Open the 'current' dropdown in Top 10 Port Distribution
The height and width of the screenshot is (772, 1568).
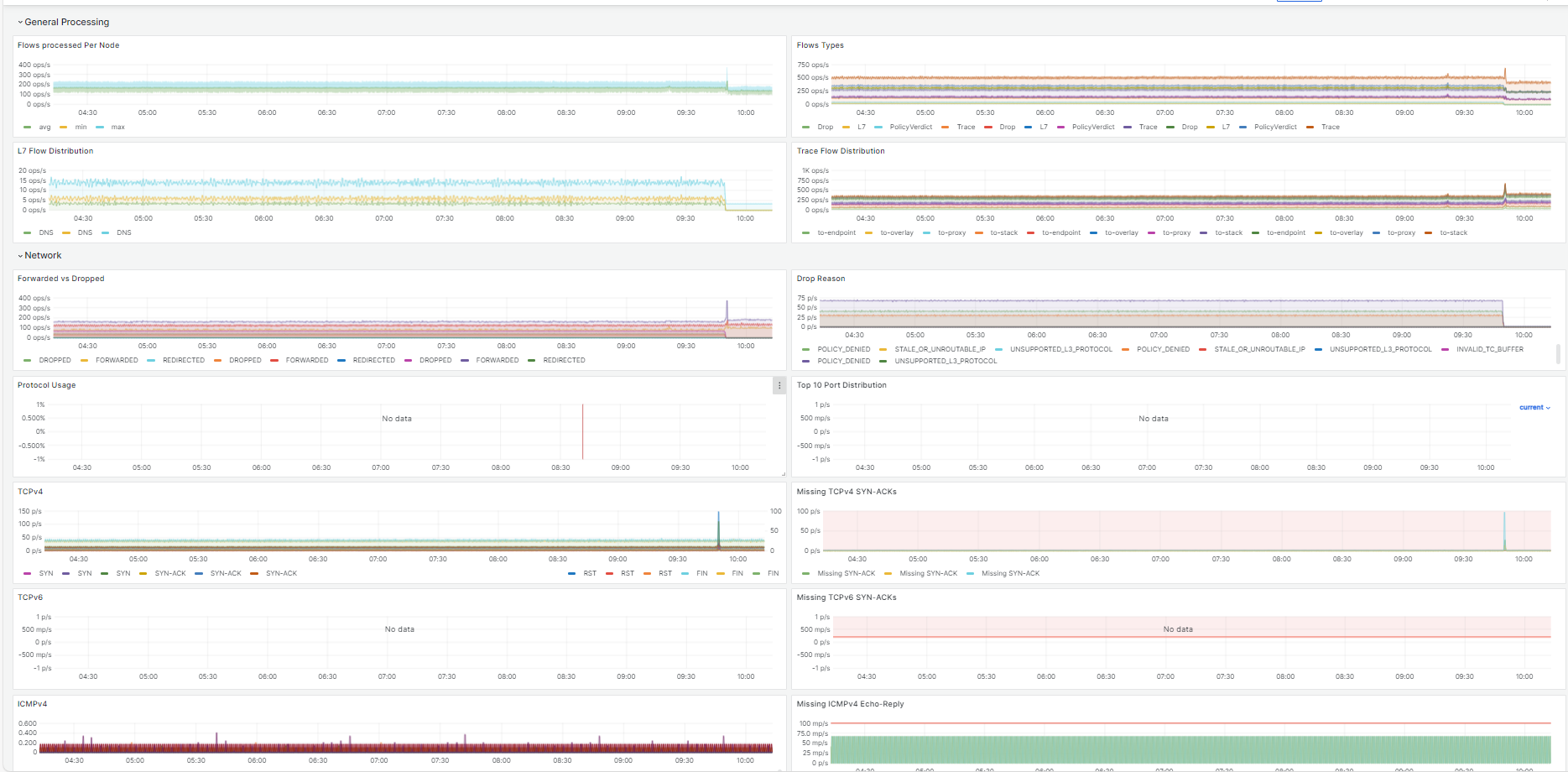pos(1534,407)
